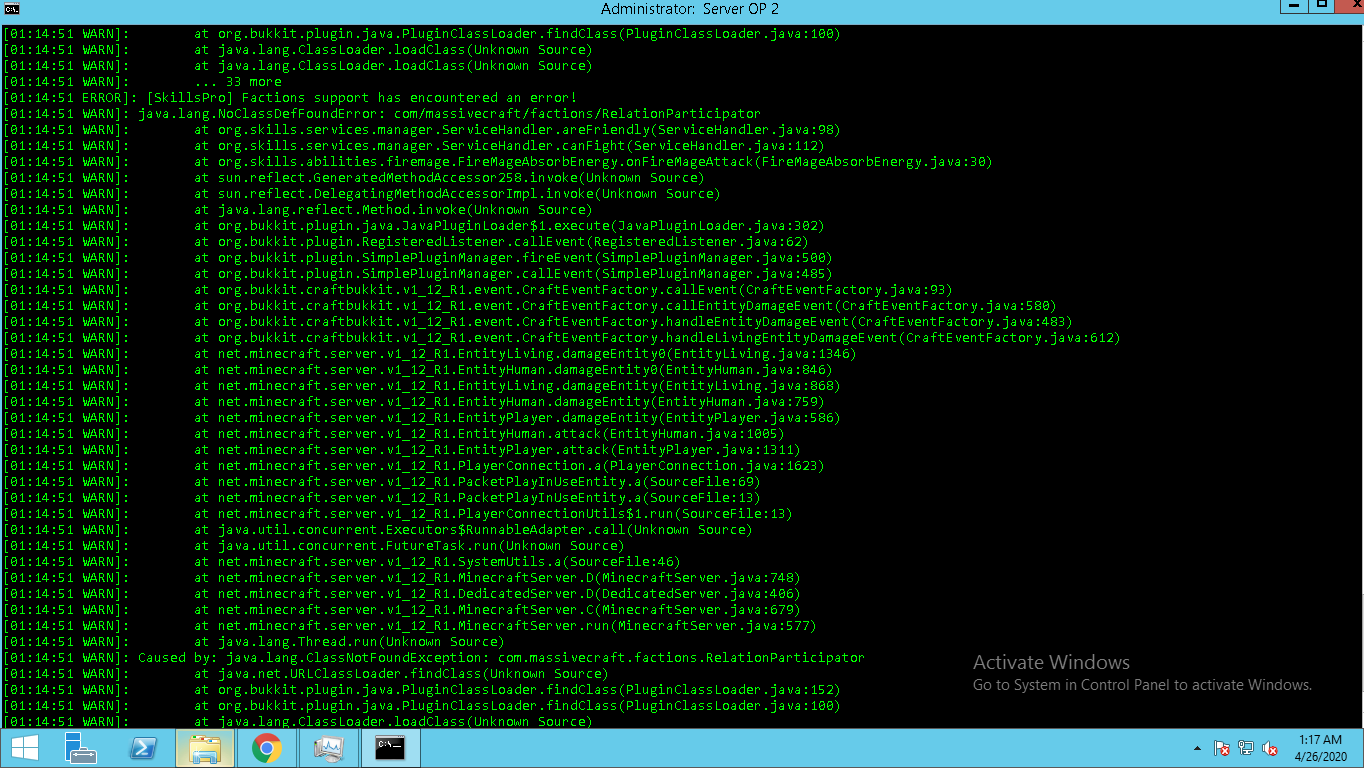The width and height of the screenshot is (1364, 768).
Task: Click the 'Administrator: Server OP 2' title text
Action: point(690,9)
